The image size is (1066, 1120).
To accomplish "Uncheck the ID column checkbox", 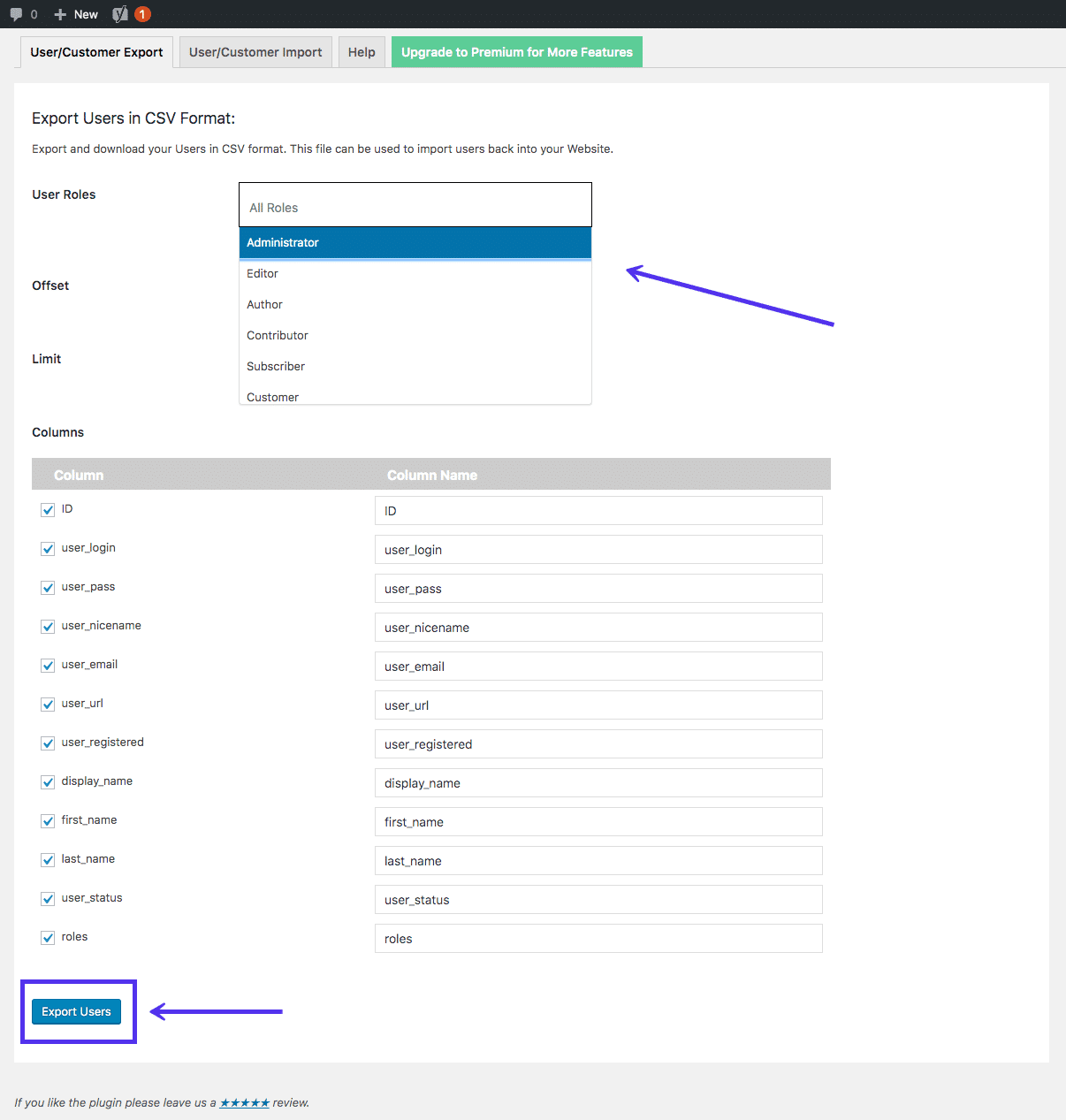I will [47, 510].
